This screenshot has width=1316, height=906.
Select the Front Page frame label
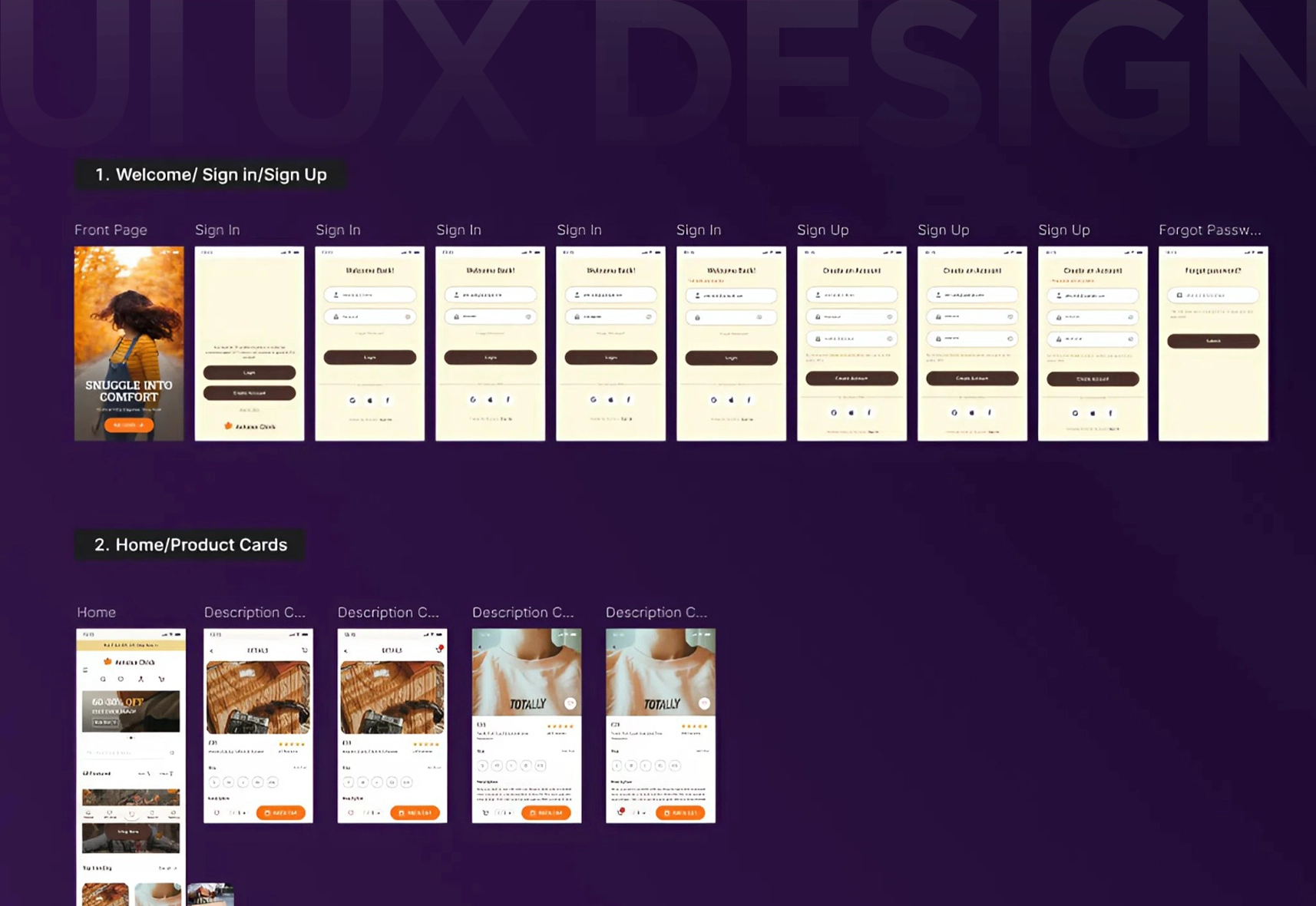[x=111, y=230]
